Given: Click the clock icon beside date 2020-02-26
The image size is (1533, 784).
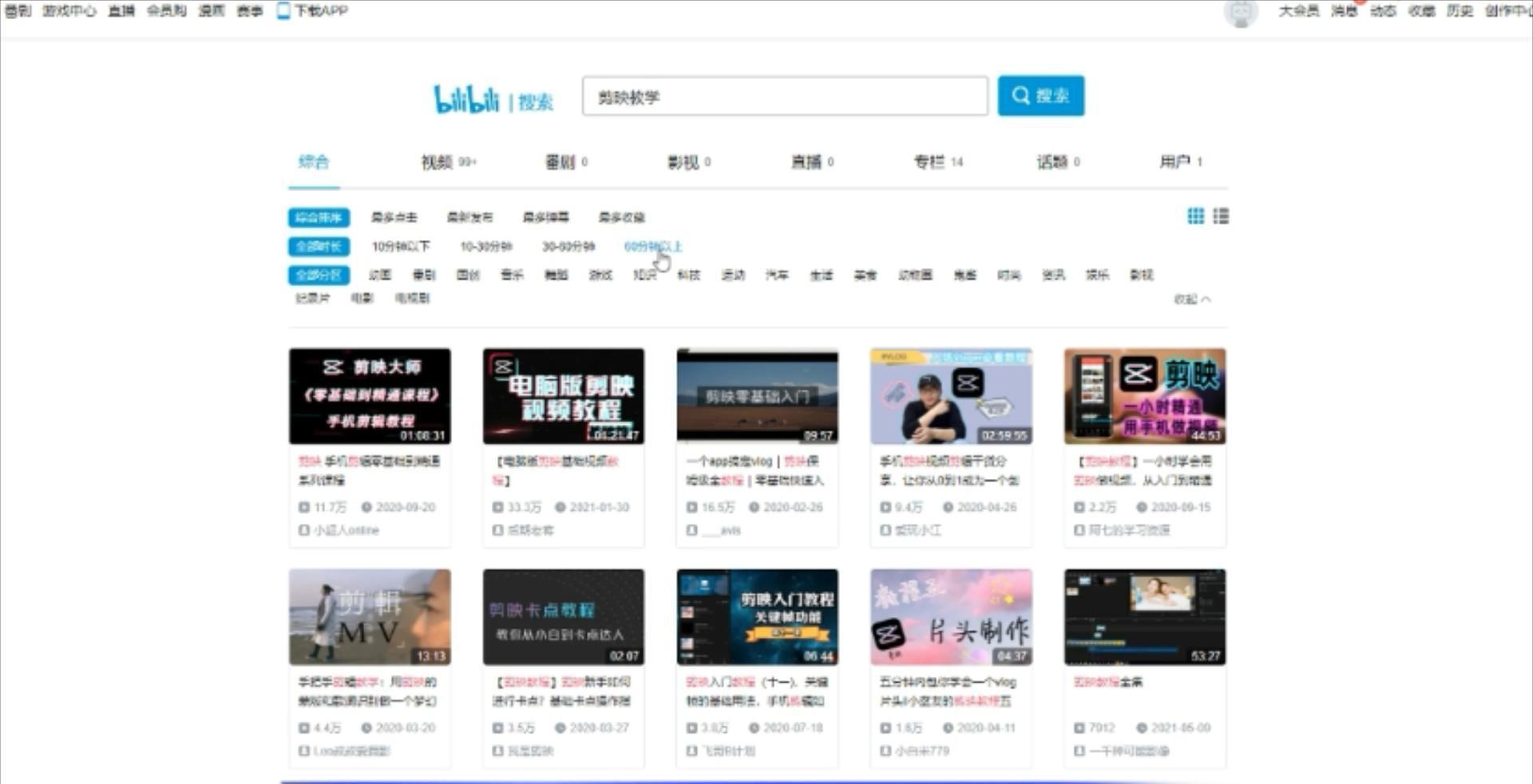Looking at the screenshot, I should 754,507.
